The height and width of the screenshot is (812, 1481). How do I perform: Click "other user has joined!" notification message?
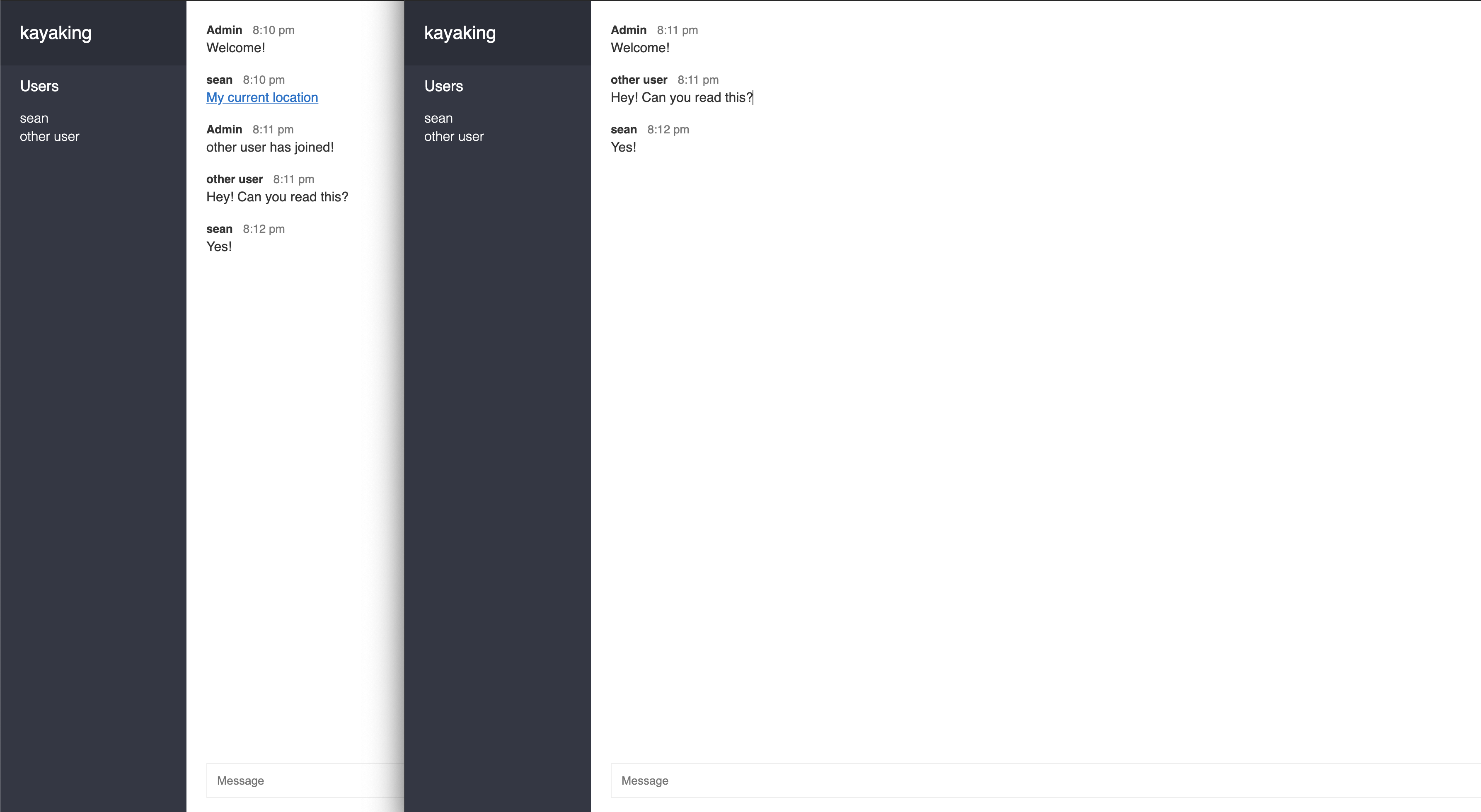(270, 147)
